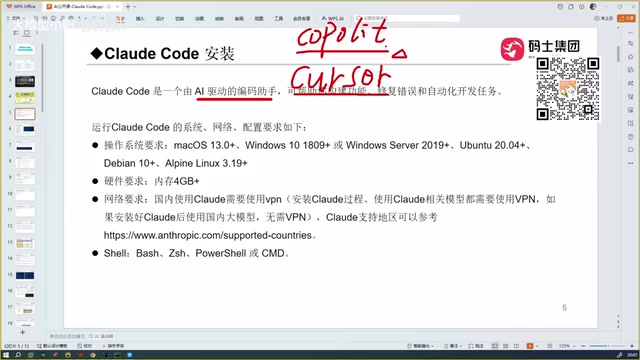Open the 切换 (Transitions) ribbon tab
640x360 pixels.
180,19
